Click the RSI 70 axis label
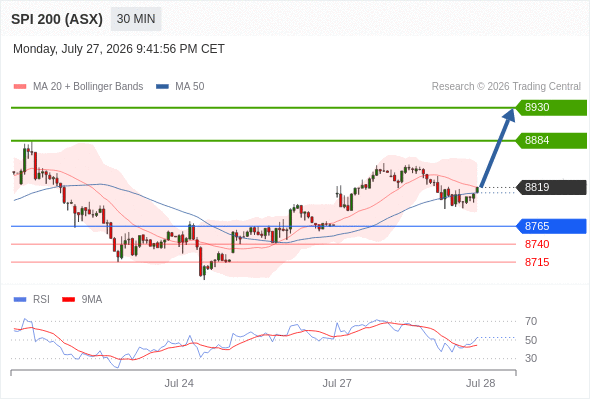The width and height of the screenshot is (590, 400). coord(531,321)
